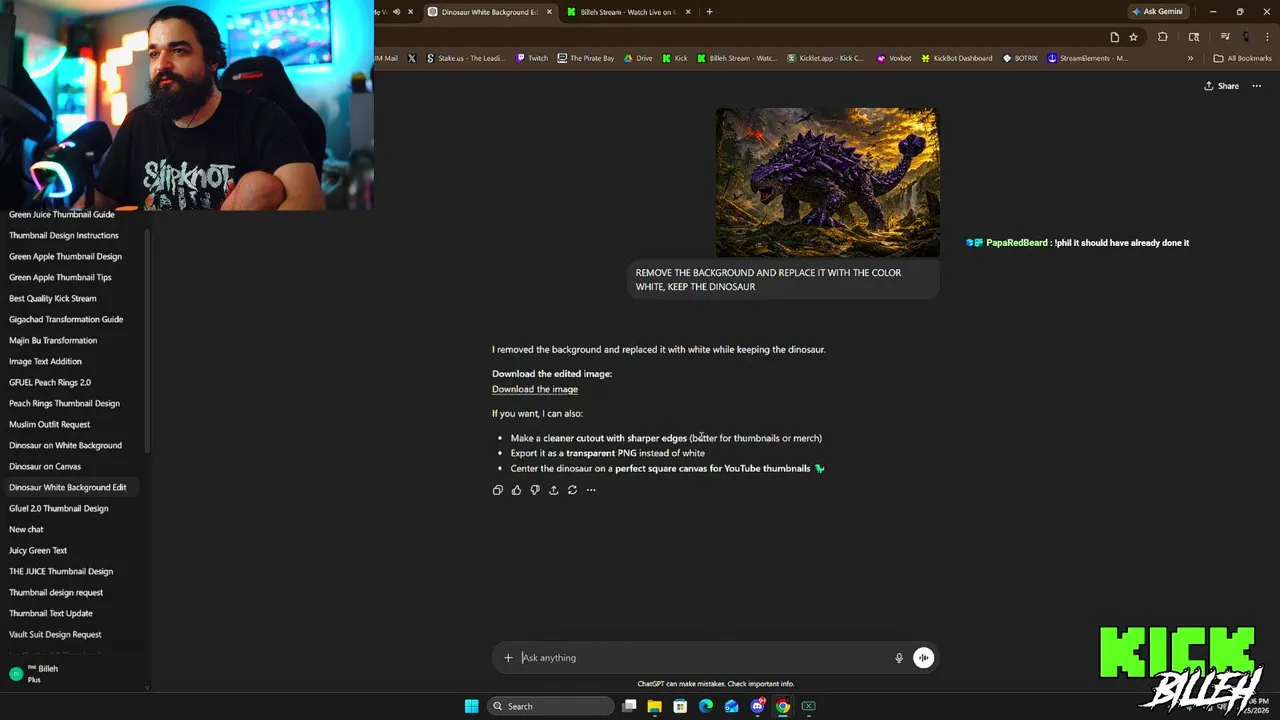
Task: Close the Billeh Stream tab
Action: coord(689,12)
